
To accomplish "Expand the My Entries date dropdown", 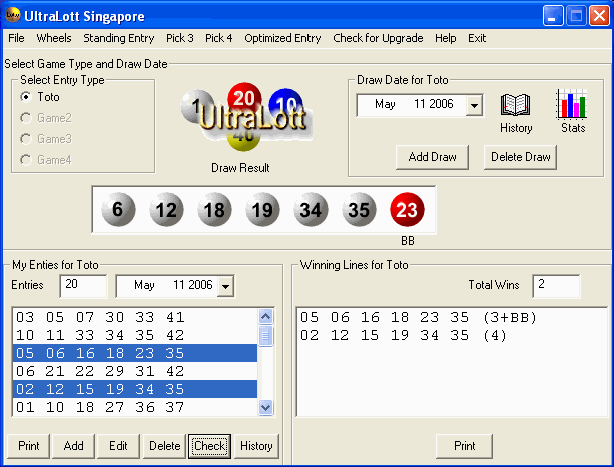I will coord(226,286).
